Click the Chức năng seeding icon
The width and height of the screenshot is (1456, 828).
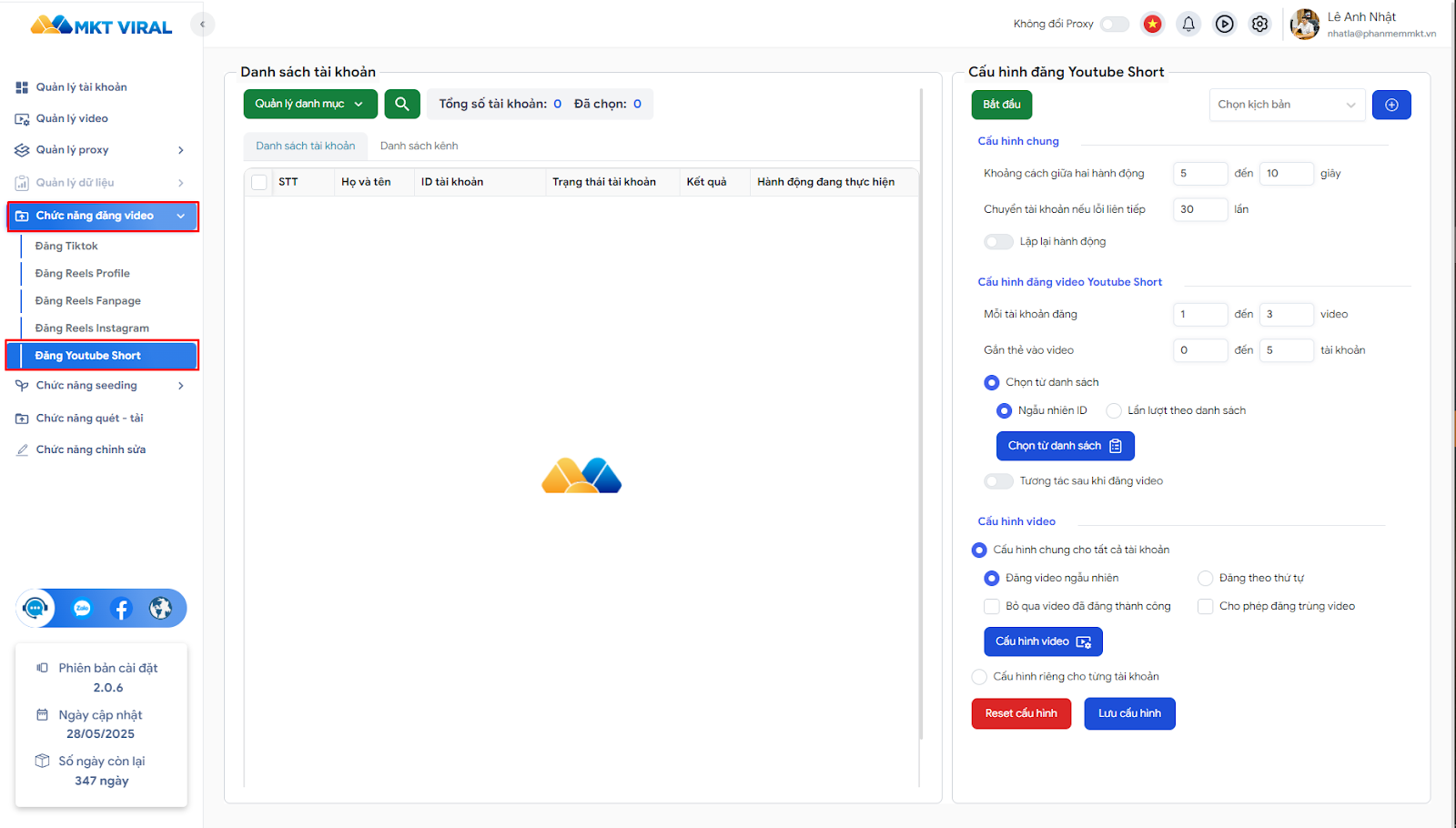point(22,386)
